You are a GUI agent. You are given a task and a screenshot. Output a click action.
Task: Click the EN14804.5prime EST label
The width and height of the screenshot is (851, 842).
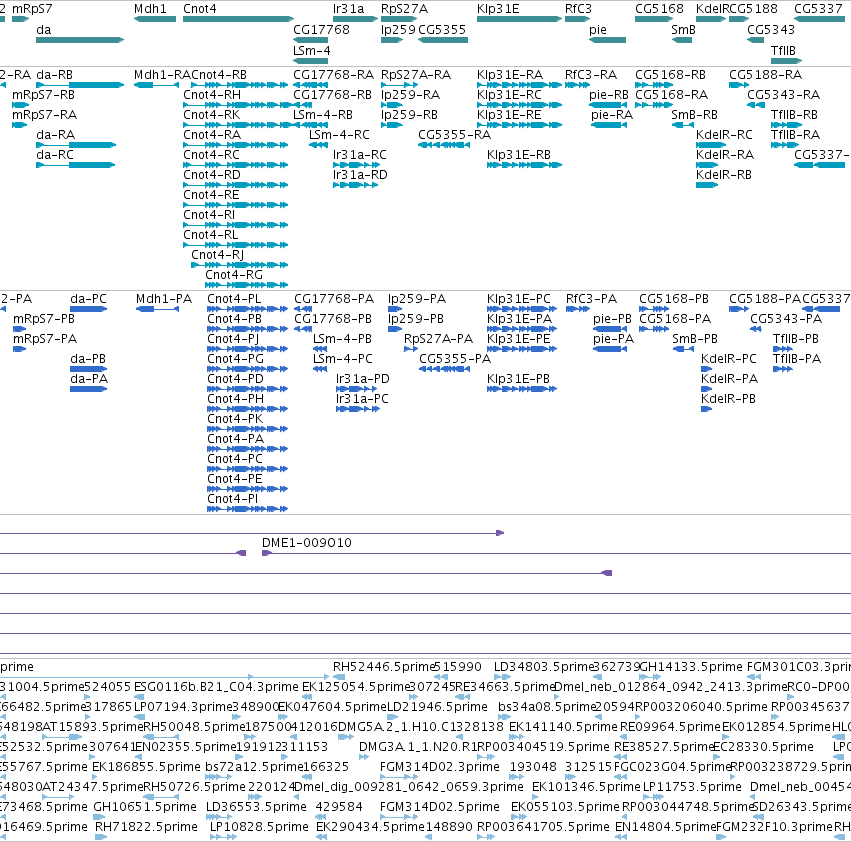coord(666,826)
